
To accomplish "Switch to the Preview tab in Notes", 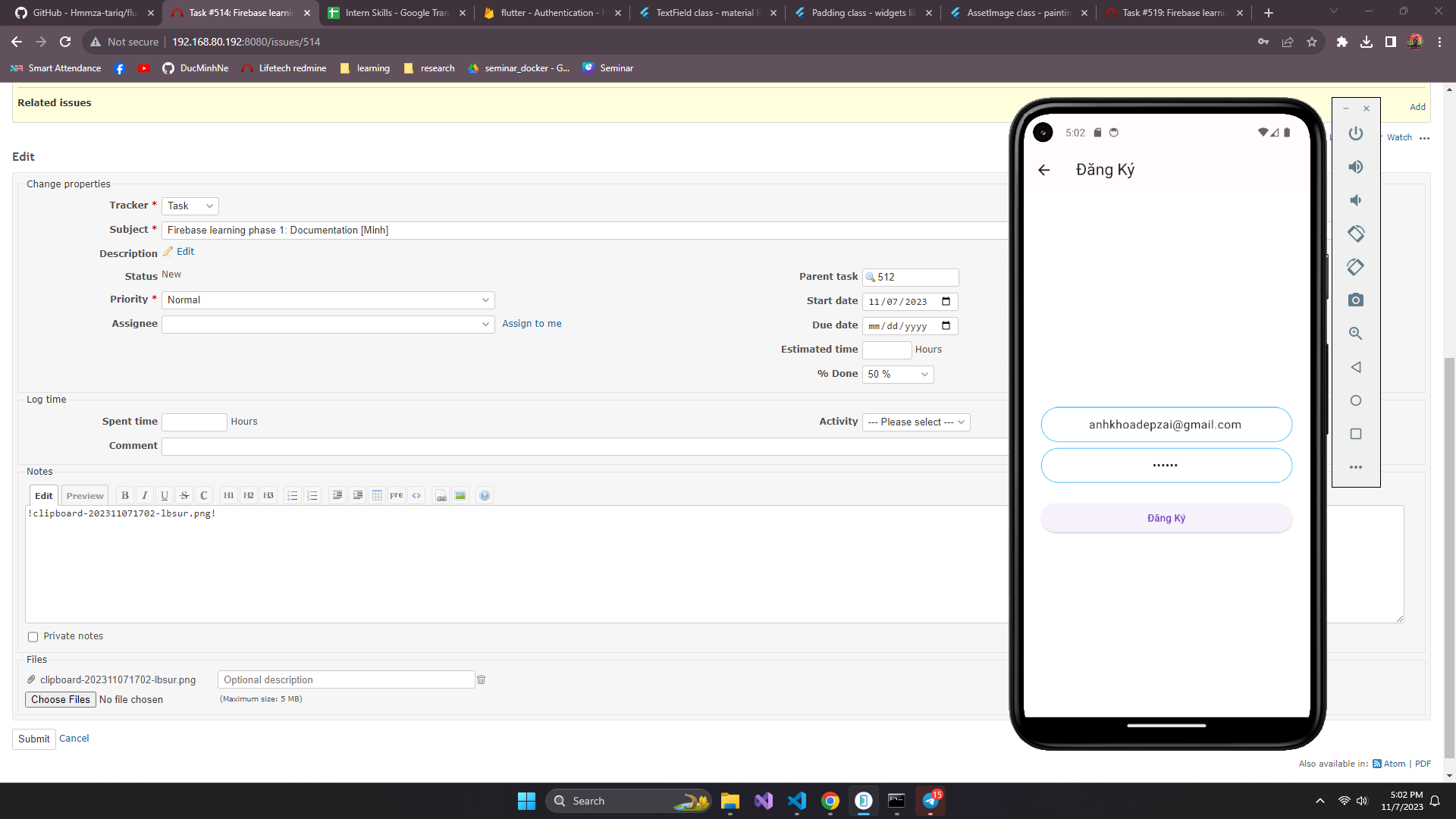I will pos(84,496).
